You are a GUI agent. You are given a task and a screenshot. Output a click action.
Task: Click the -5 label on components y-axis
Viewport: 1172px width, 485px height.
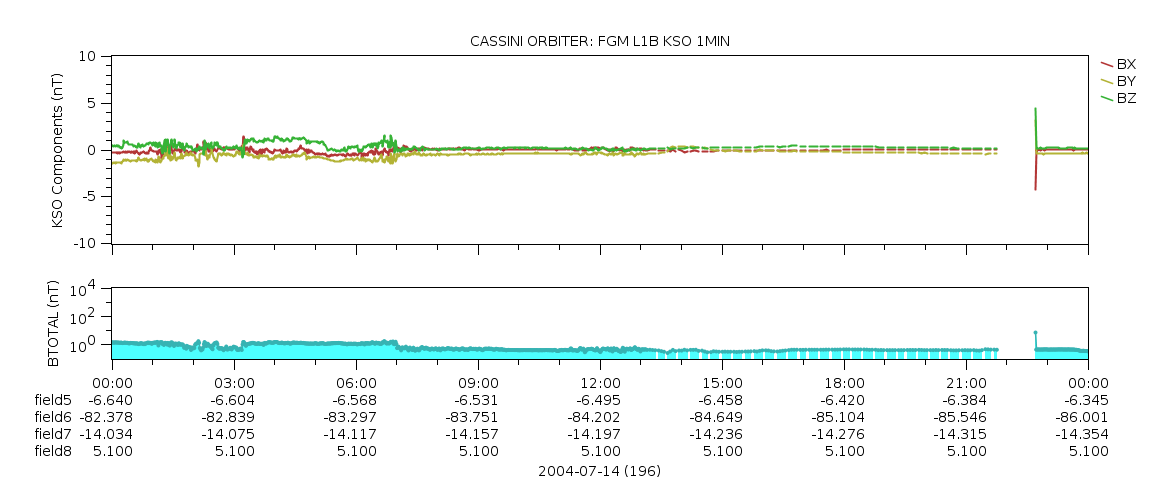90,197
